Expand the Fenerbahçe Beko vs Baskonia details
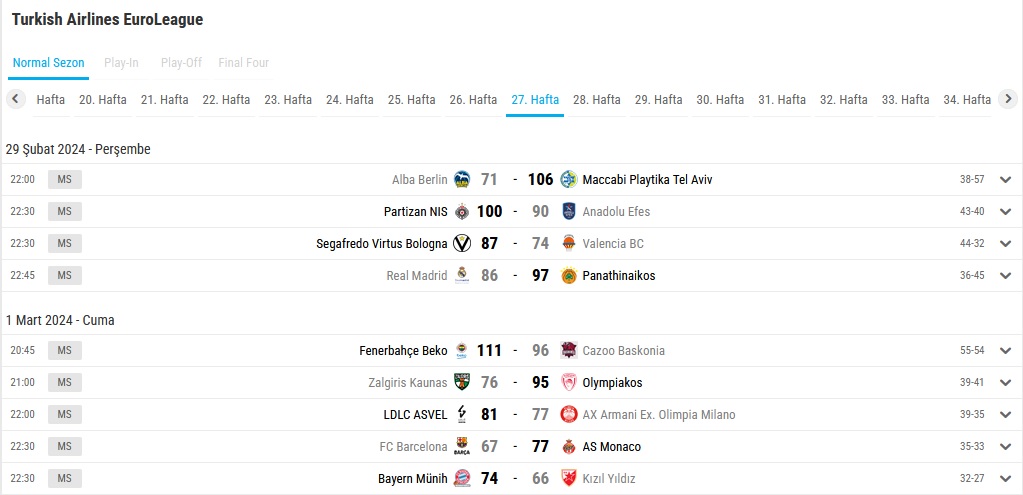 (x=1005, y=350)
